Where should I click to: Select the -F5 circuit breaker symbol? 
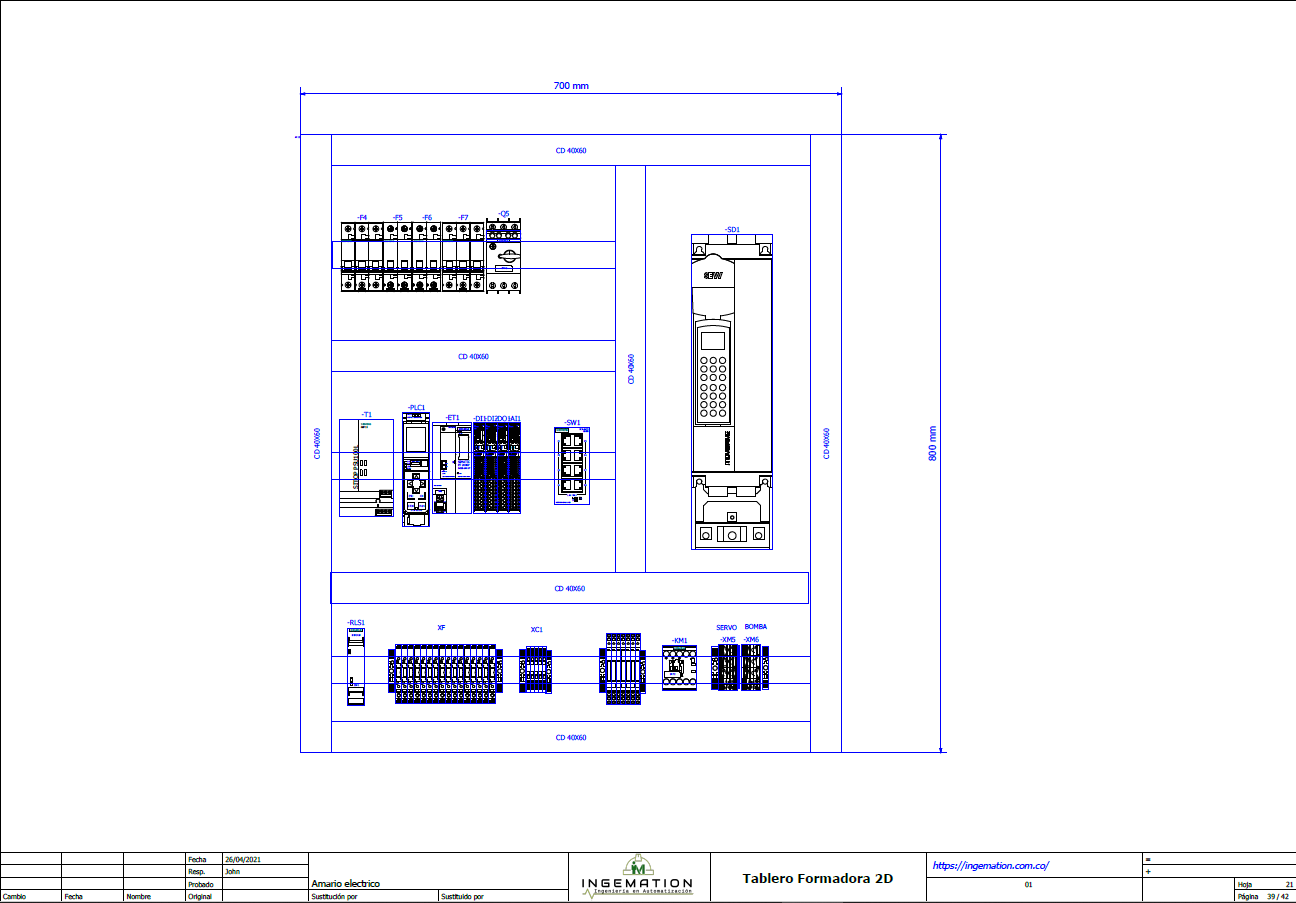click(x=398, y=257)
